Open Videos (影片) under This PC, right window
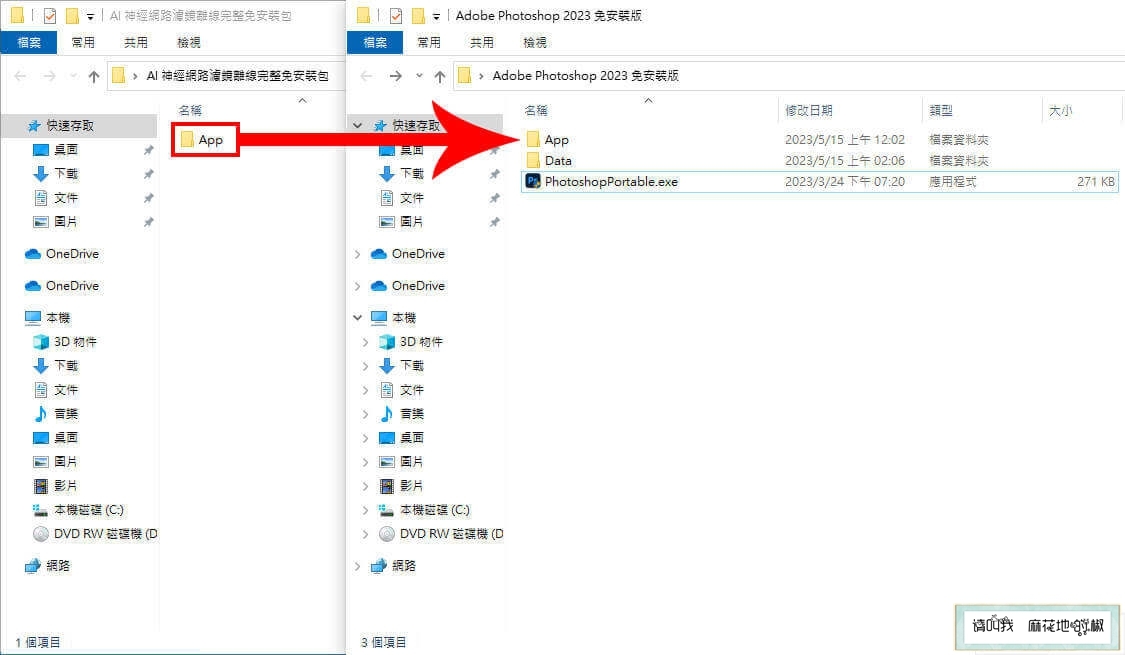 coord(402,486)
